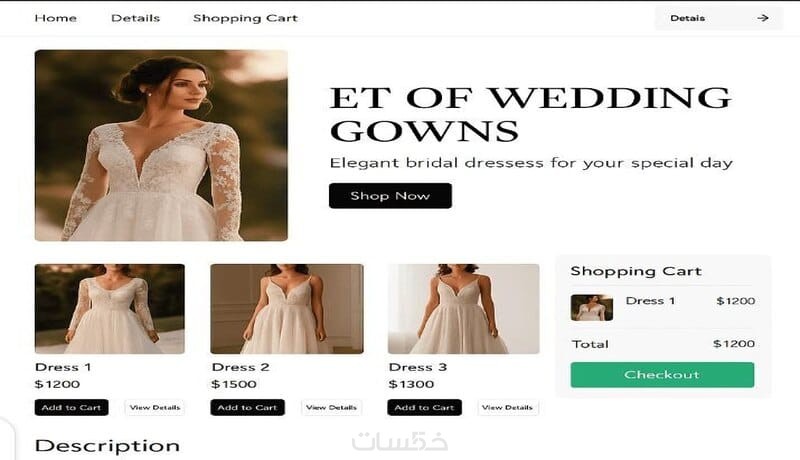
Task: Open the Dress 2 product photo
Action: click(287, 309)
